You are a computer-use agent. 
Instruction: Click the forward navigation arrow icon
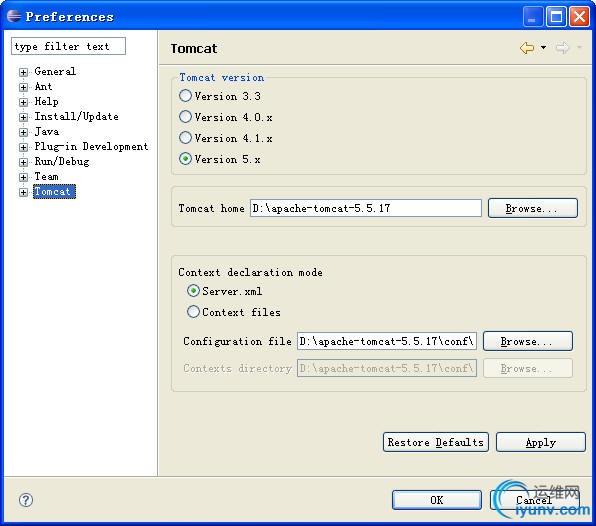point(562,48)
